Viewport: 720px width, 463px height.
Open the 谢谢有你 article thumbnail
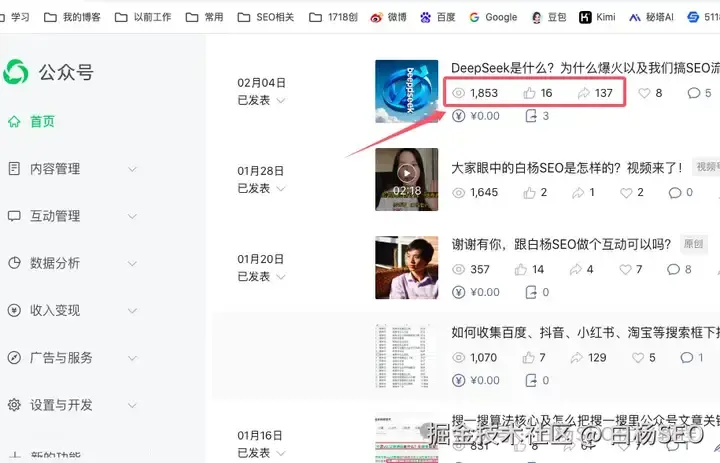click(x=406, y=268)
